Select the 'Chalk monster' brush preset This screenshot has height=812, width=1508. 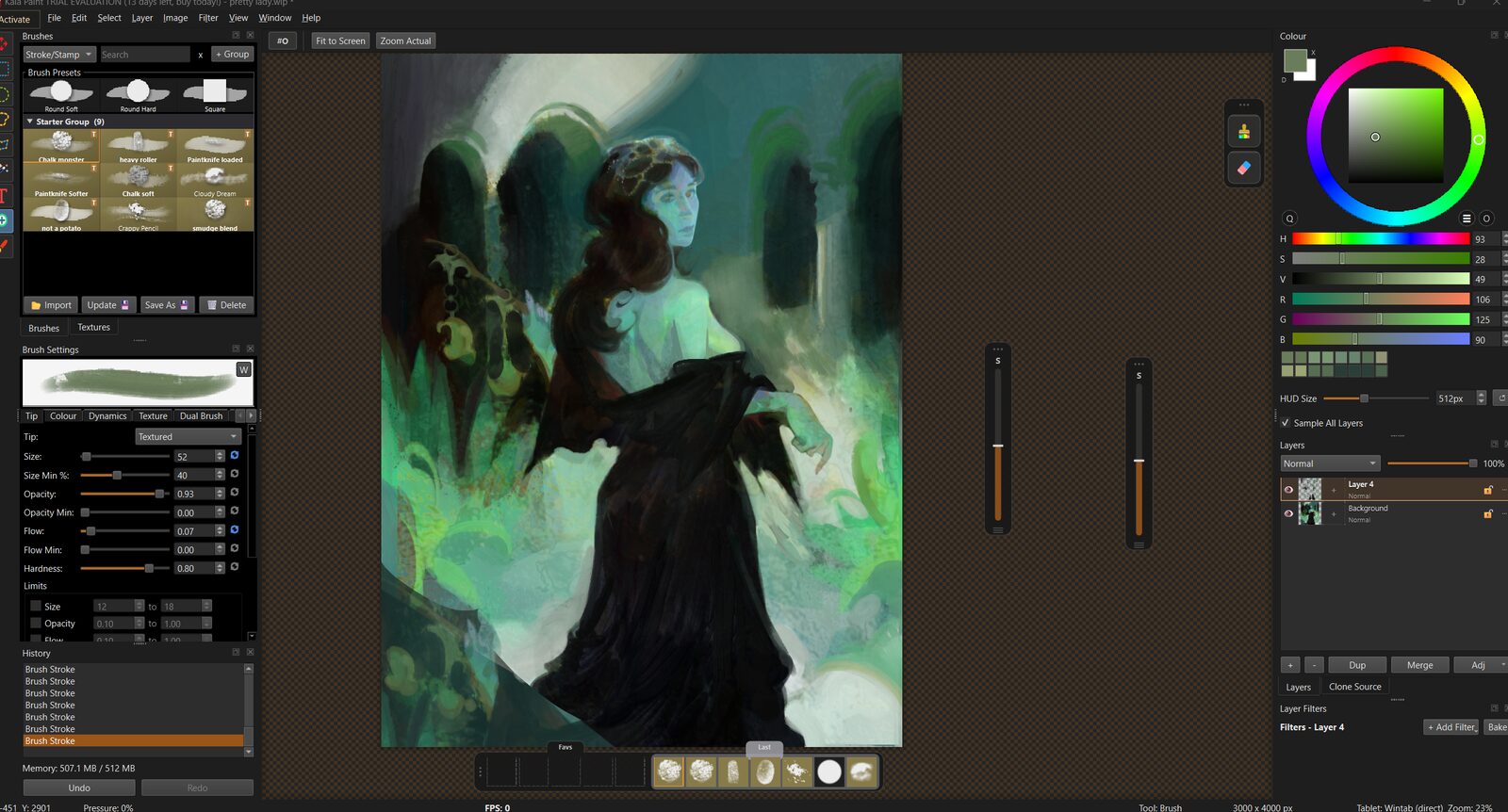(61, 147)
